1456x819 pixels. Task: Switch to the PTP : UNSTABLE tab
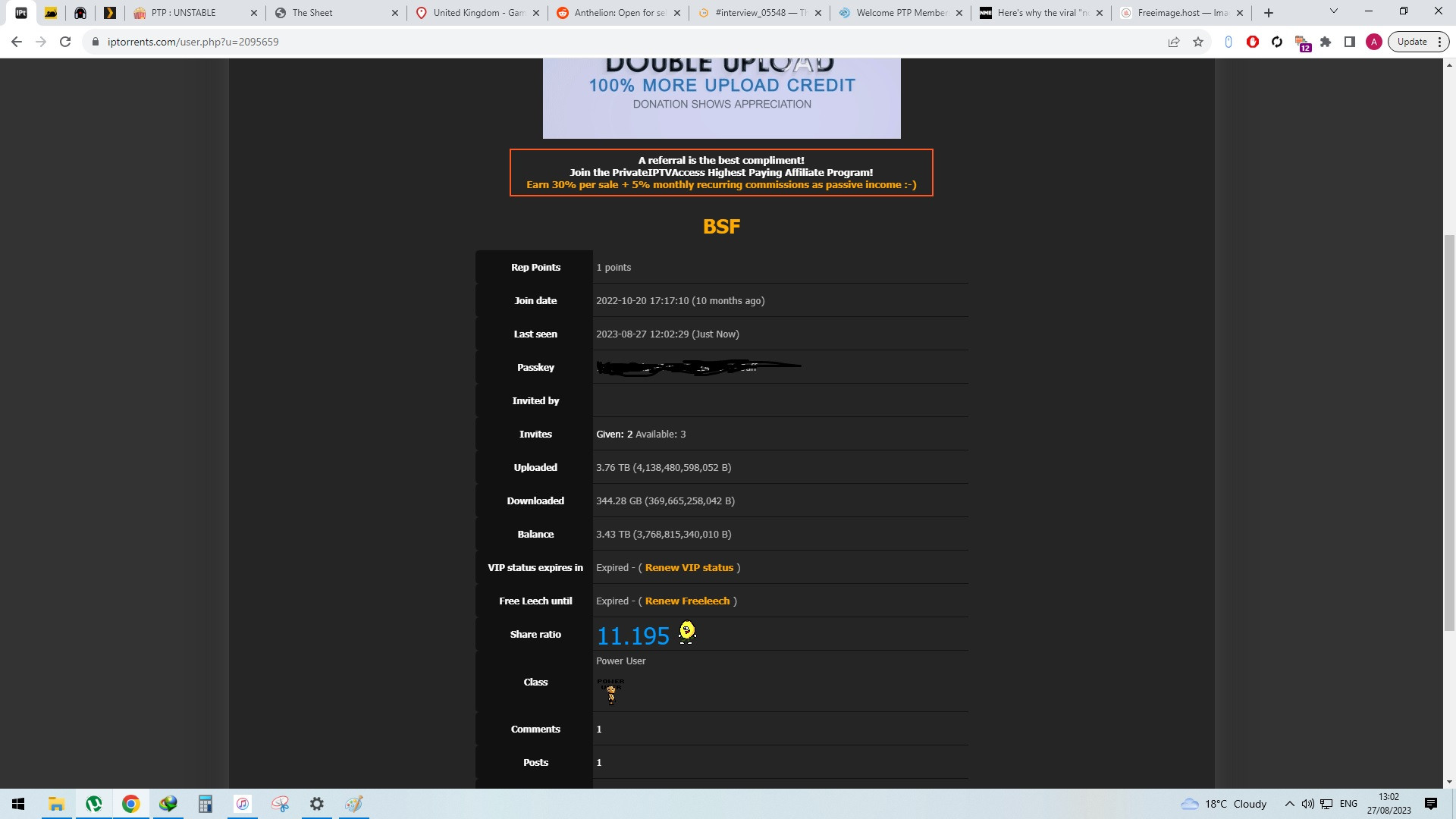pyautogui.click(x=184, y=13)
